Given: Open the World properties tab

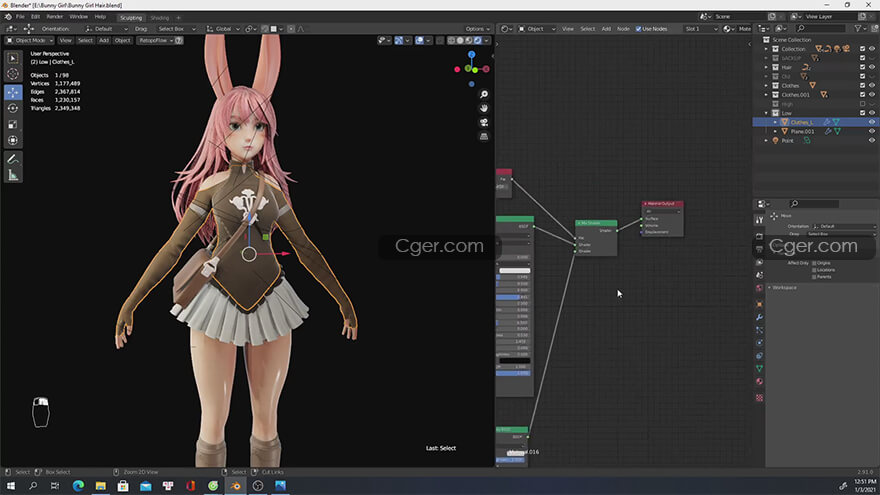Looking at the screenshot, I should click(x=759, y=288).
